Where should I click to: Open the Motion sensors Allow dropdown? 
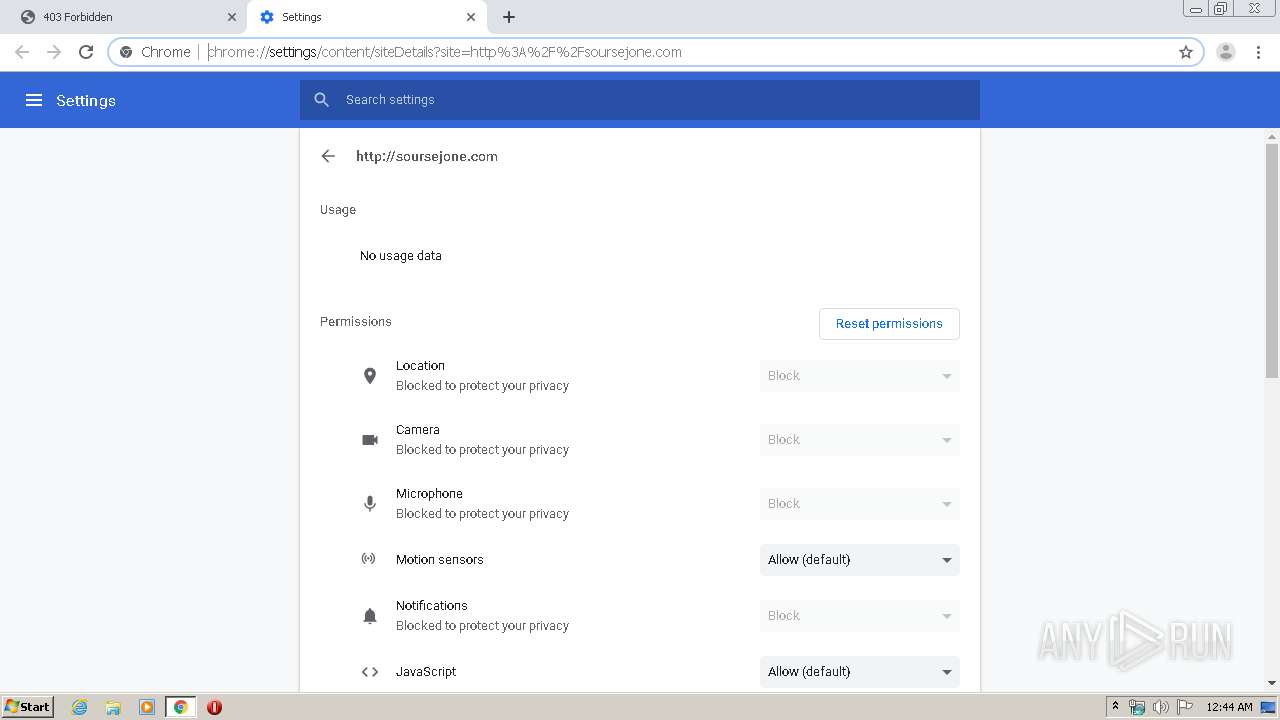[x=859, y=560]
